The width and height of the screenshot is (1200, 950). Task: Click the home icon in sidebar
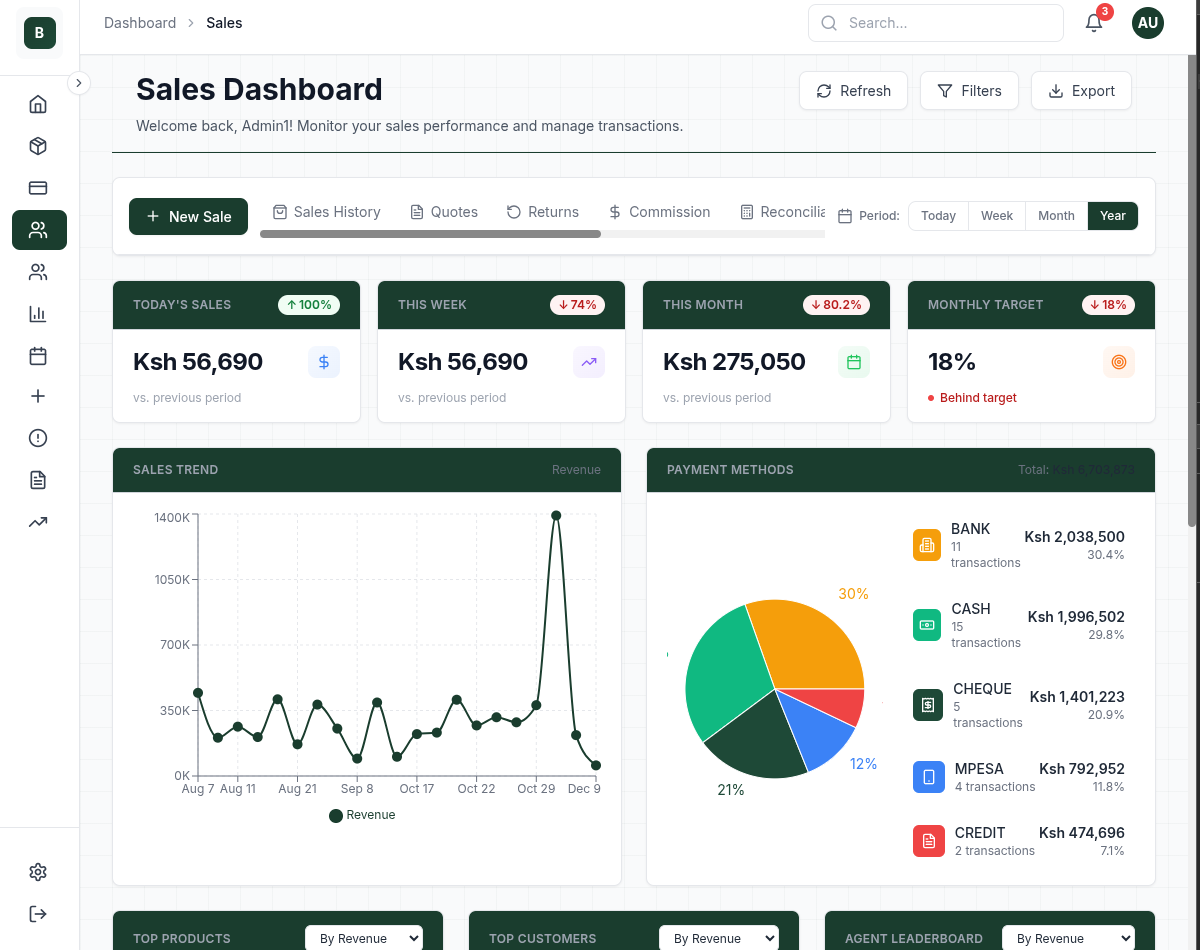click(38, 104)
